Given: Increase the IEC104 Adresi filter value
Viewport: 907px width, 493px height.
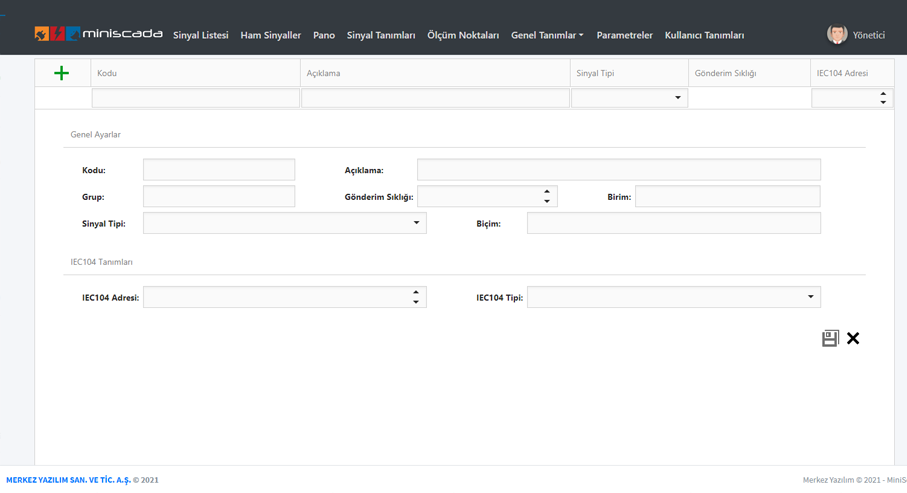Looking at the screenshot, I should click(883, 94).
